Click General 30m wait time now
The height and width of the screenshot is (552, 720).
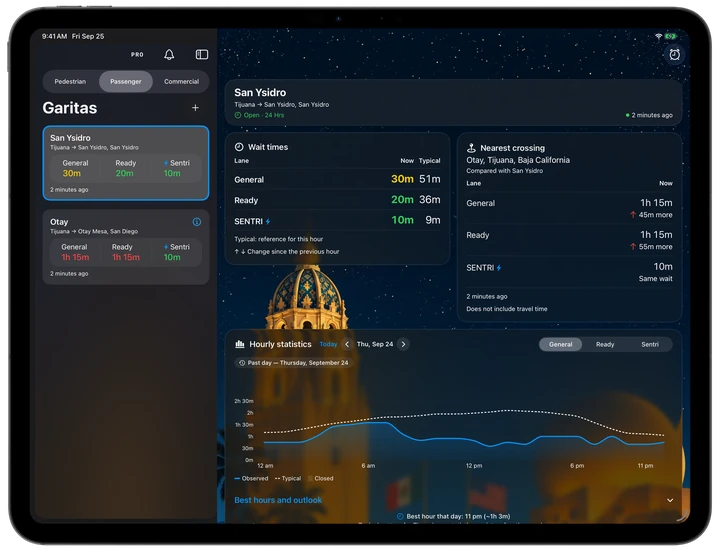[402, 179]
